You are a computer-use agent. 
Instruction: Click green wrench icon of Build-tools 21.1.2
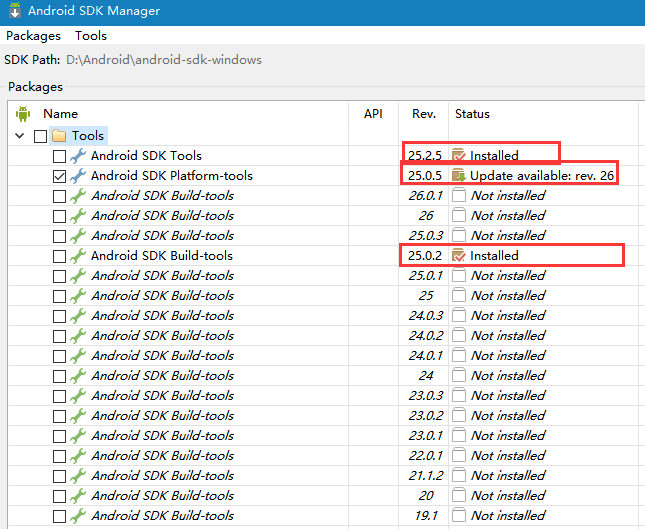[x=78, y=476]
